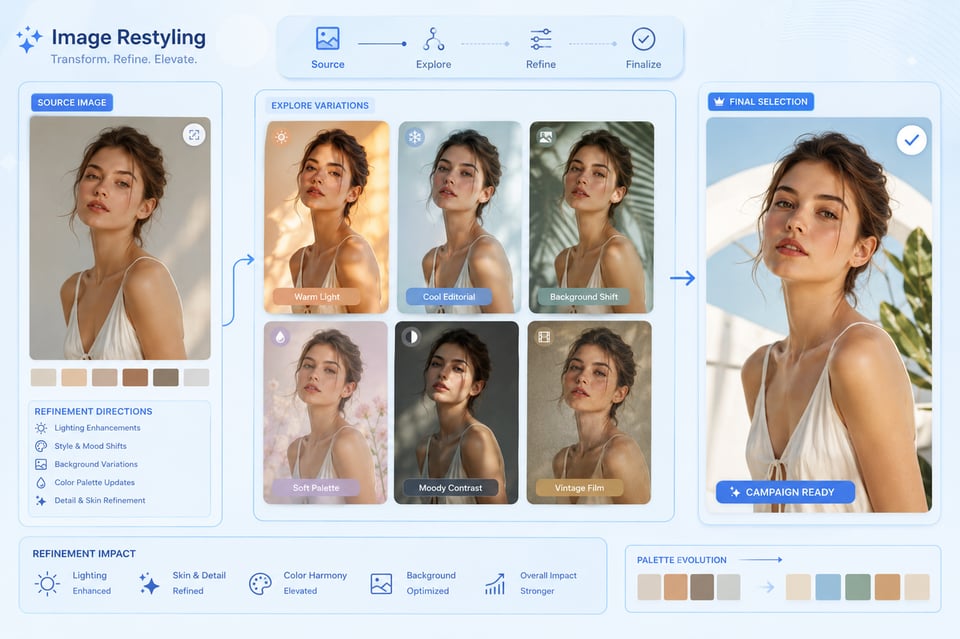Select the first beige swatch in Palette Evolution

(x=649, y=587)
